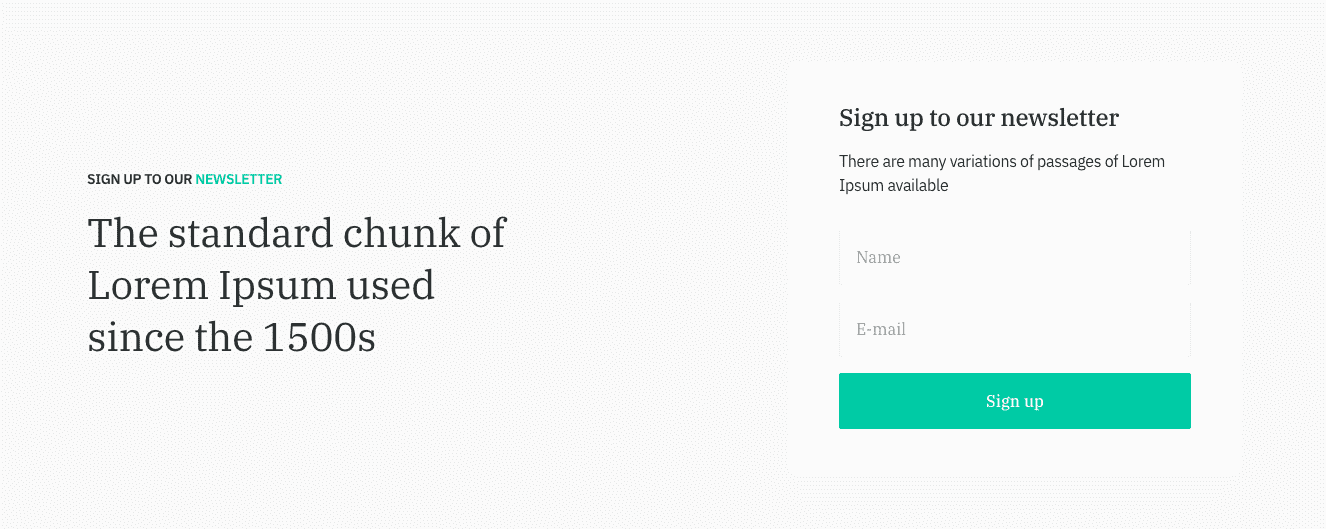Focus the E-mail input field
This screenshot has height=529, width=1326.
click(x=1014, y=329)
